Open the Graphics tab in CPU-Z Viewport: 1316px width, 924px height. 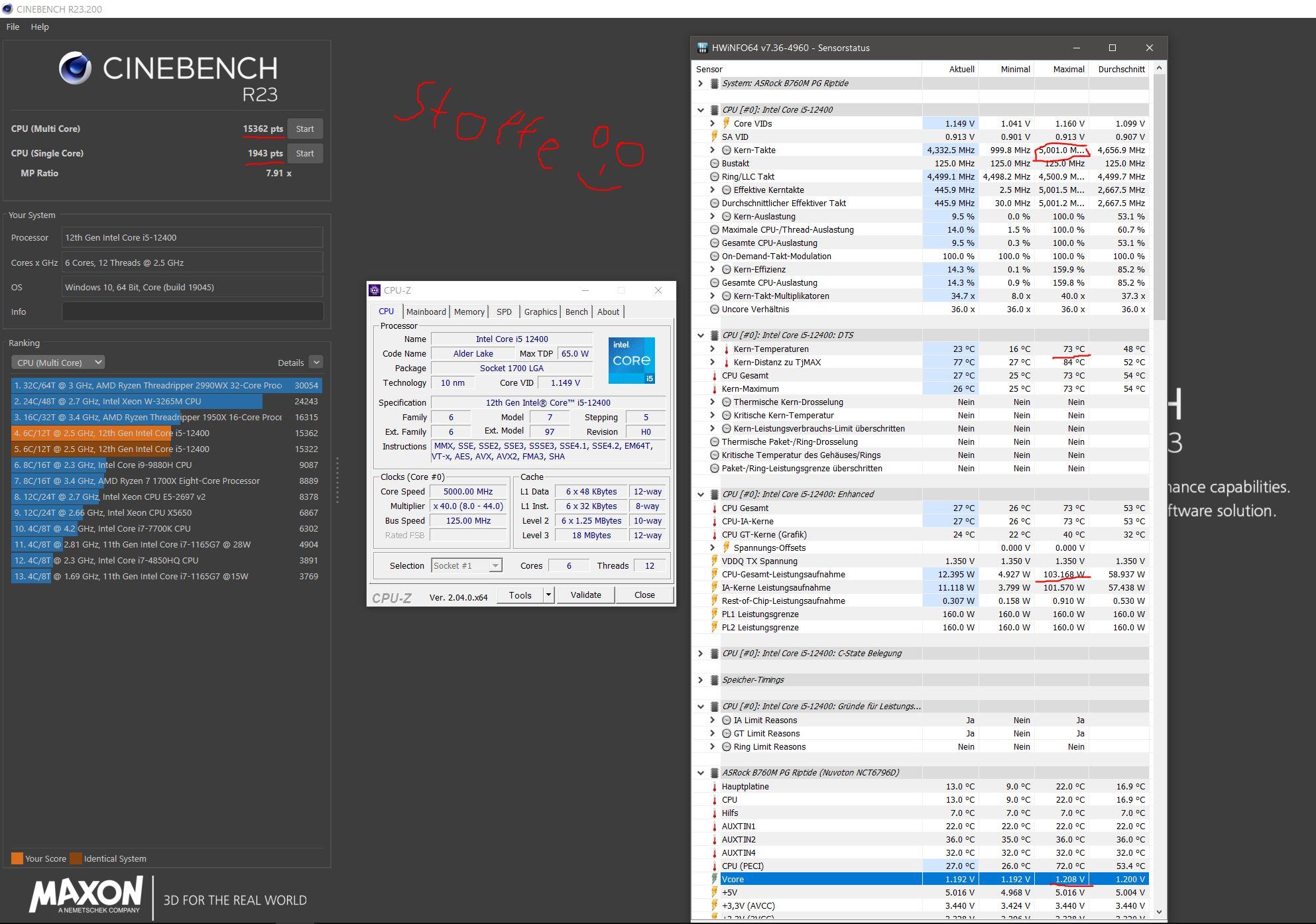click(x=540, y=312)
